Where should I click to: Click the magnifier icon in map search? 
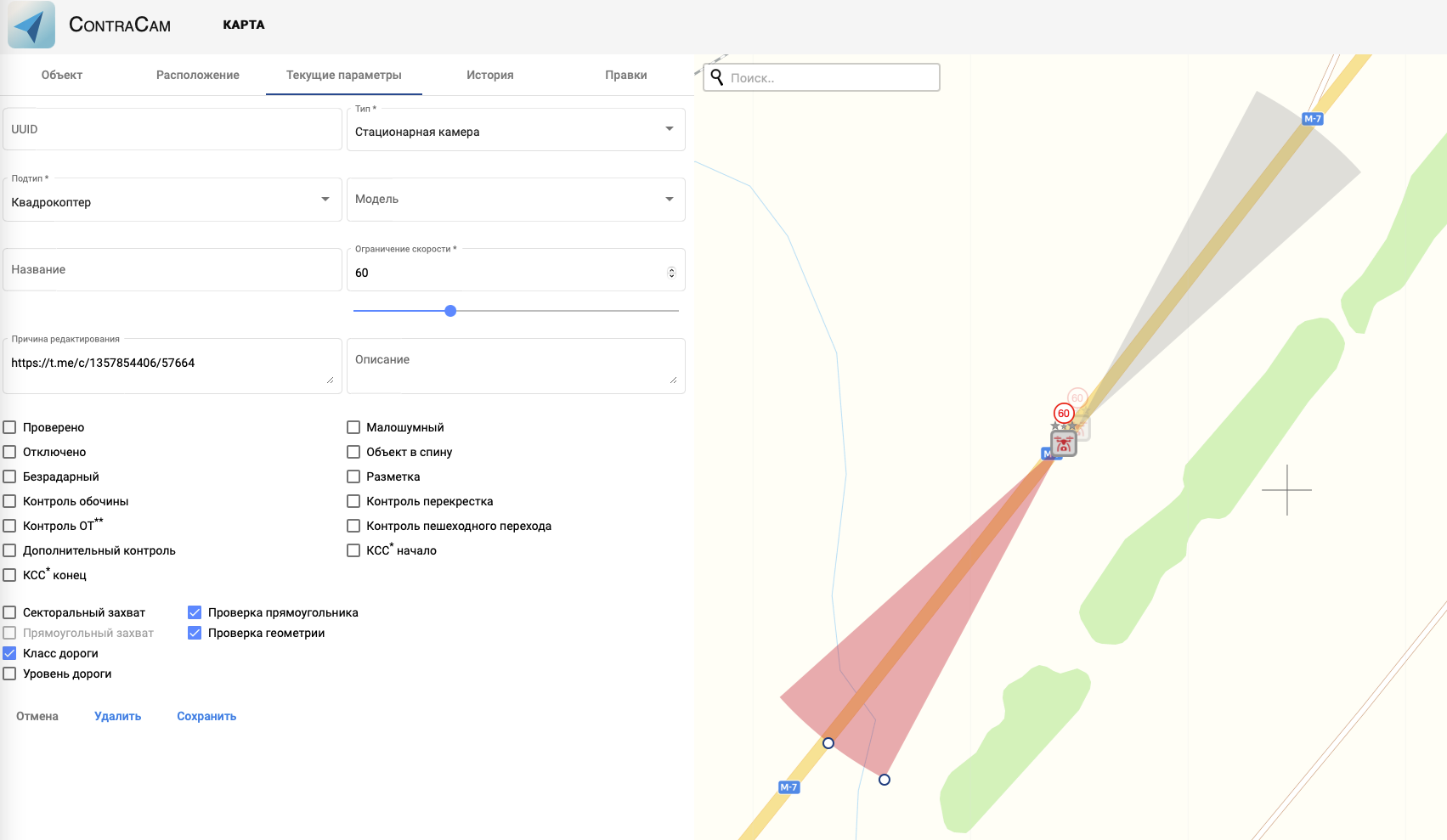(x=717, y=77)
